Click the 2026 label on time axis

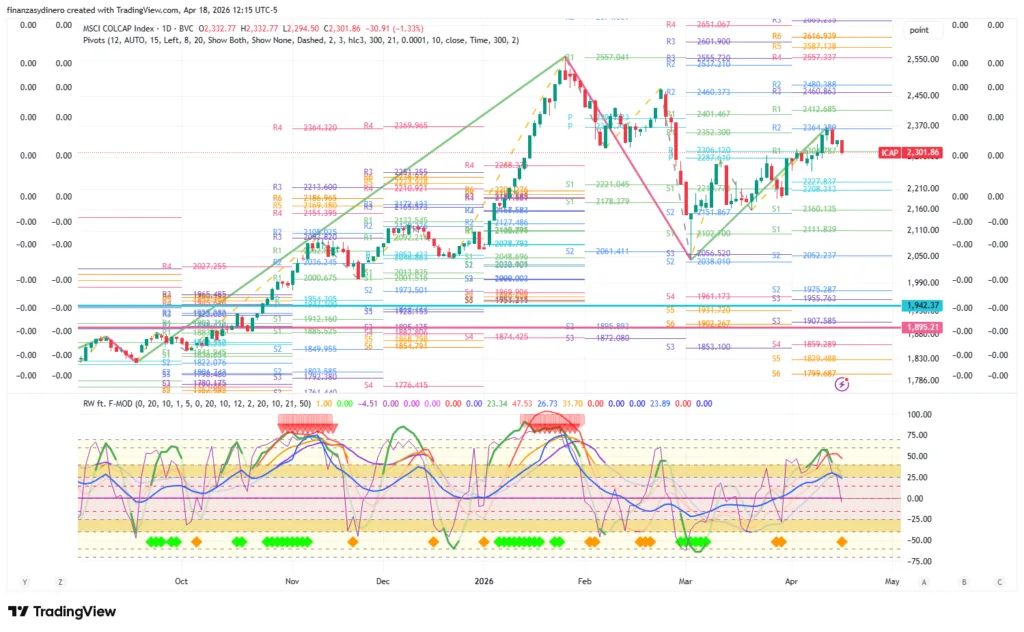click(483, 580)
